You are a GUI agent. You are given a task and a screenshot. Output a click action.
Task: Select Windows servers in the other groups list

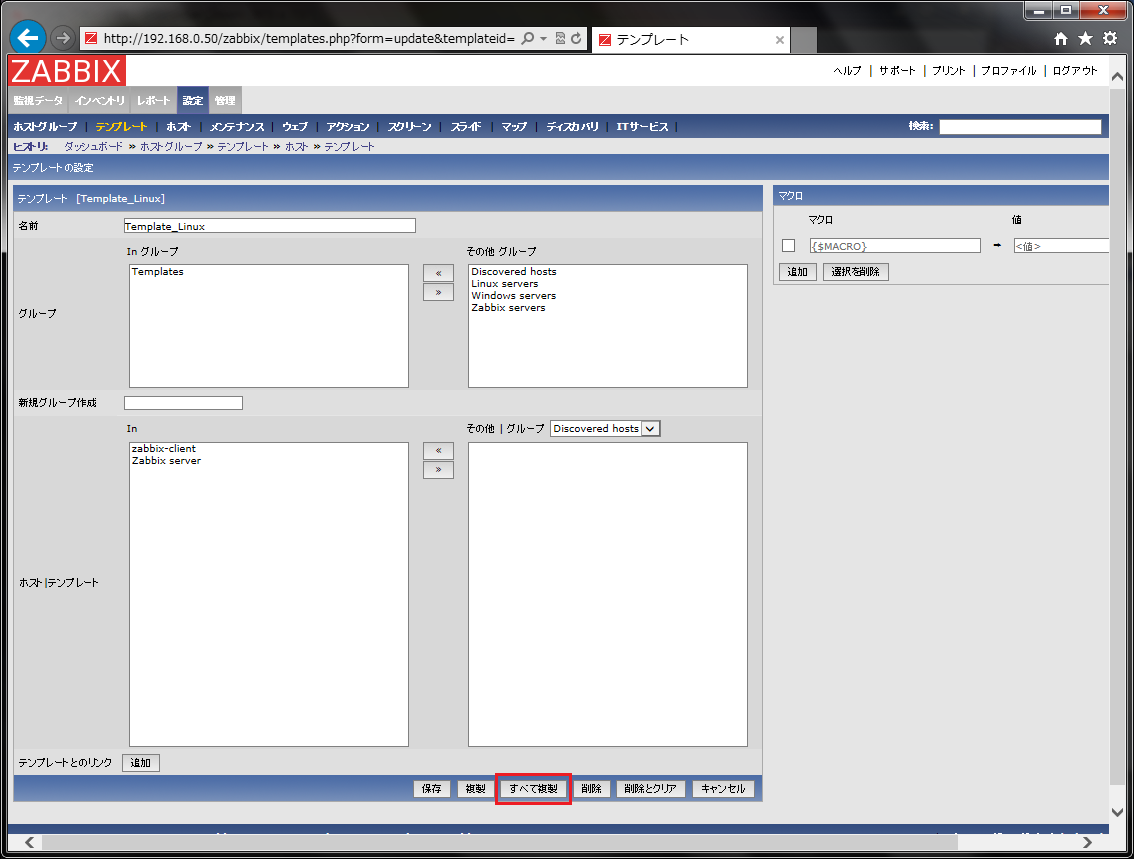tap(513, 296)
